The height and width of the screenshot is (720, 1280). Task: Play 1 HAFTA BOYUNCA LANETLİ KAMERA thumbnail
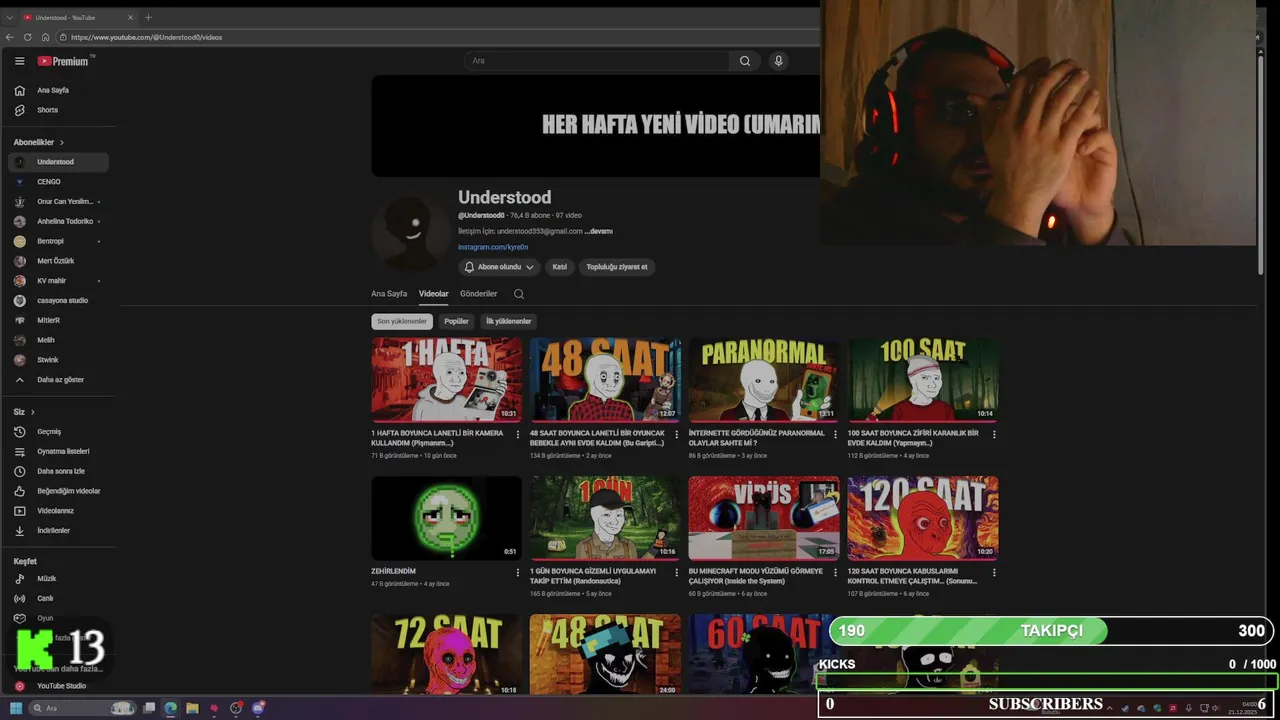446,379
